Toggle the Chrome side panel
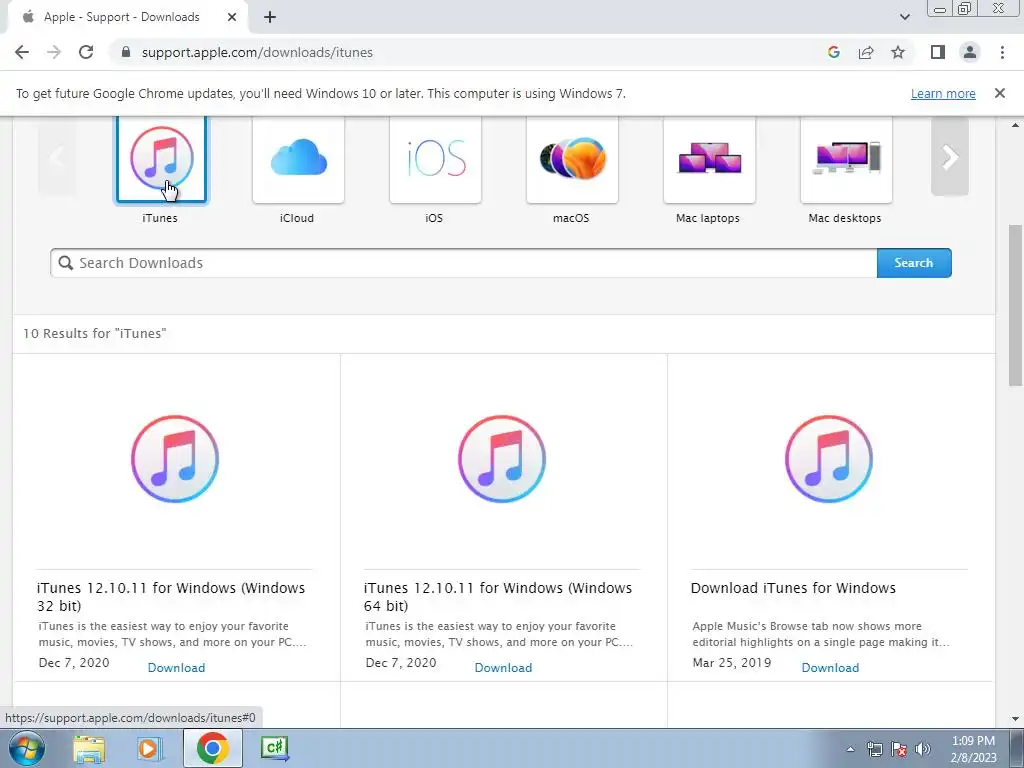 point(938,52)
